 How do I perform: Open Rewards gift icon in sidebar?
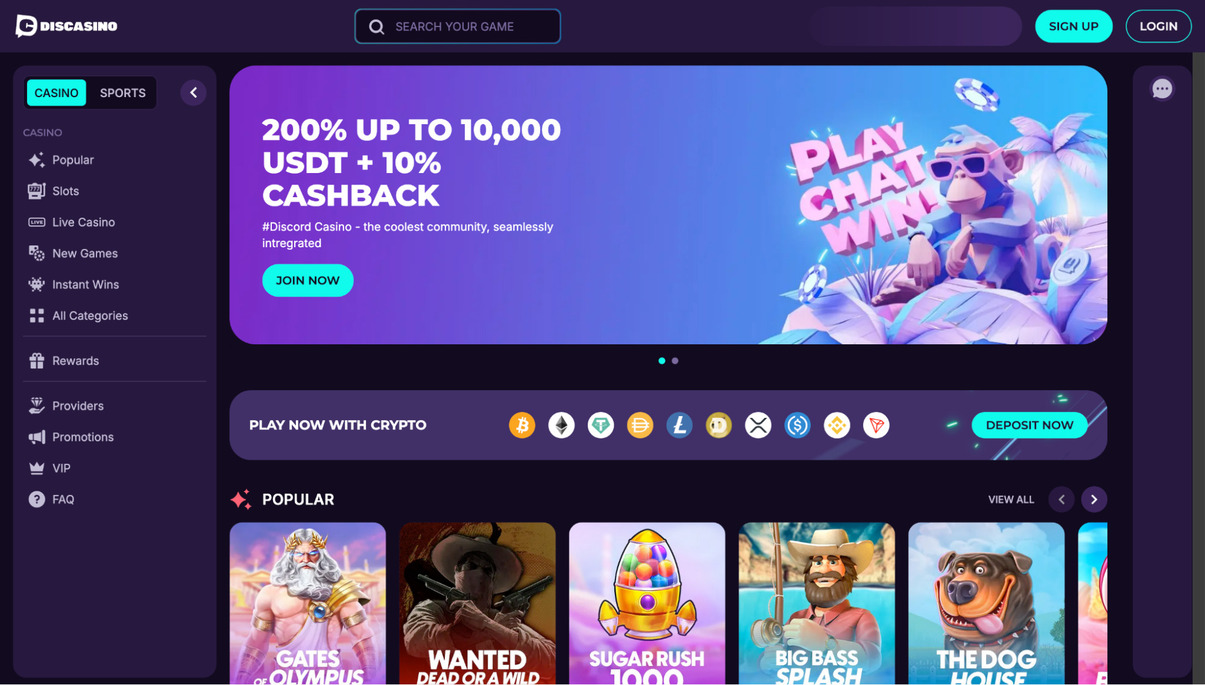(37, 361)
